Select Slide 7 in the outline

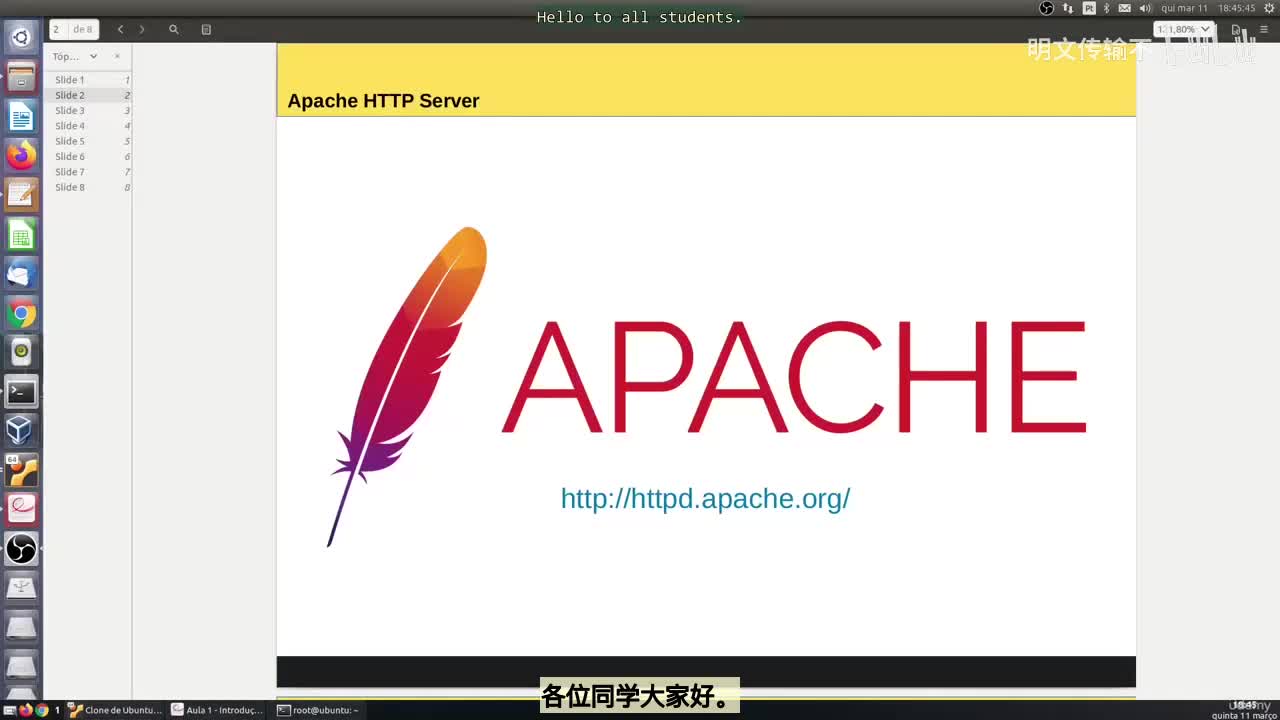[90, 172]
